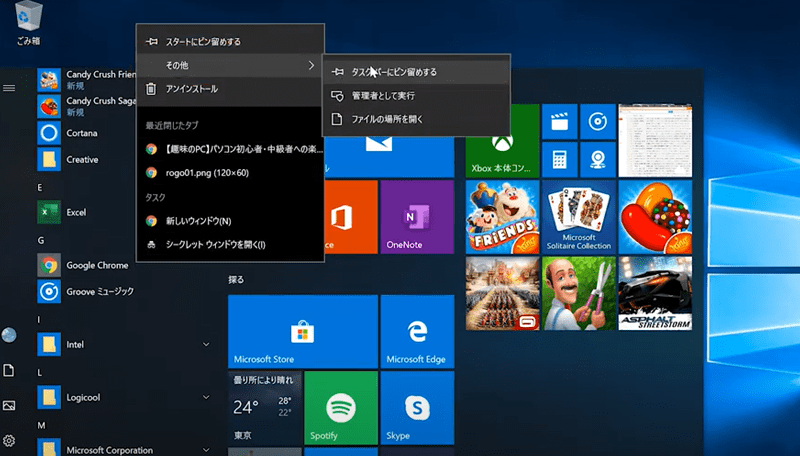Open the Calculator small tile
This screenshot has height=456, width=800.
pos(560,160)
